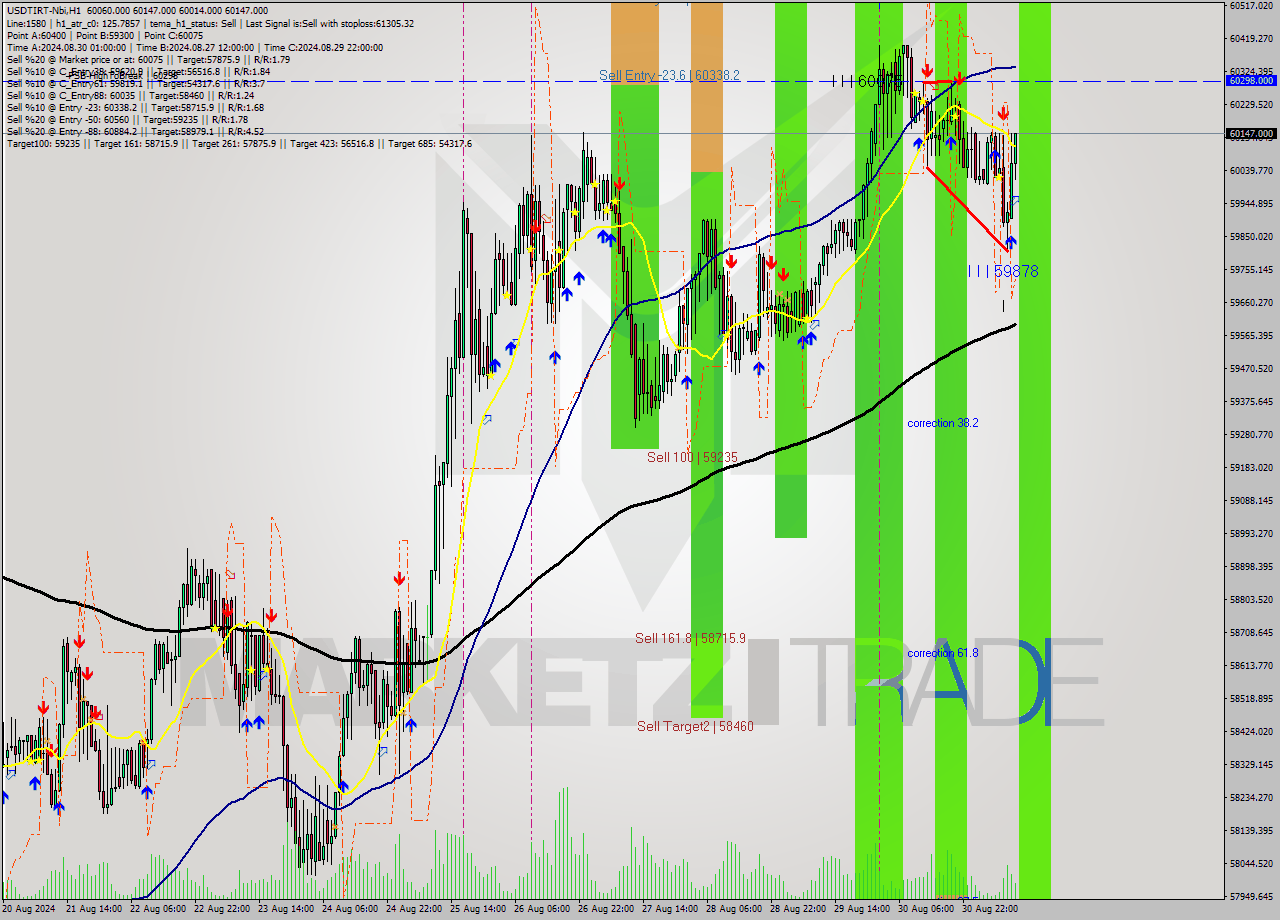Click the 'correction 61.8' annotation
The image size is (1280, 920).
943,653
